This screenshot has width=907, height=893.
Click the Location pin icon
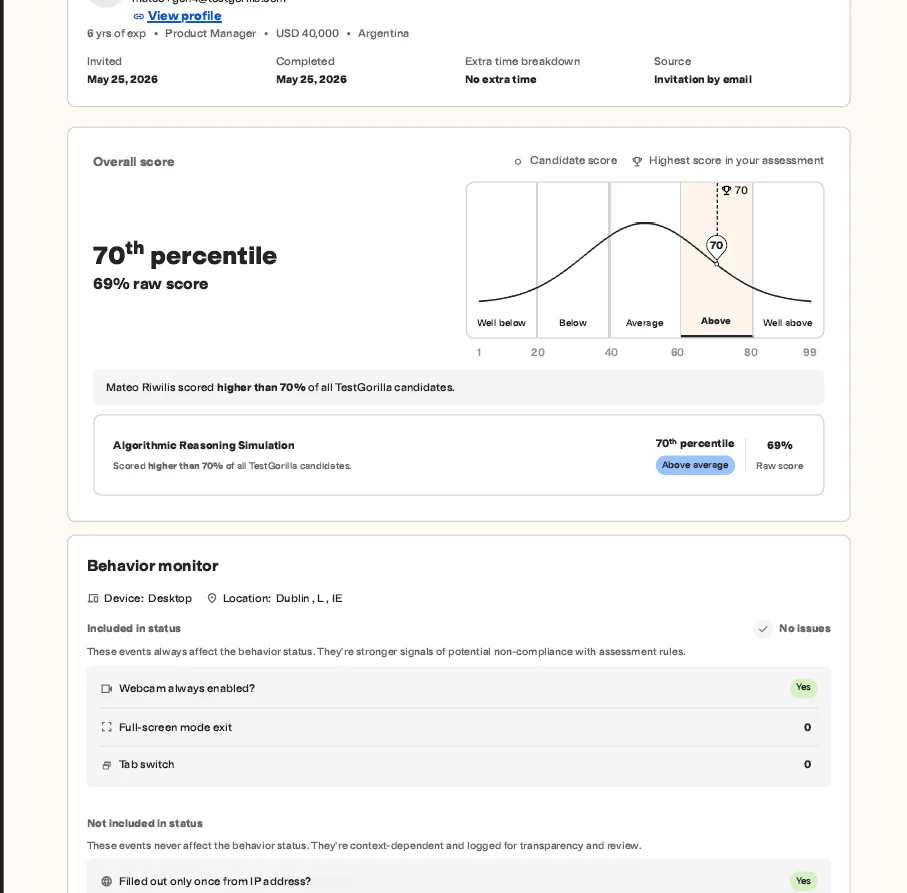(212, 599)
